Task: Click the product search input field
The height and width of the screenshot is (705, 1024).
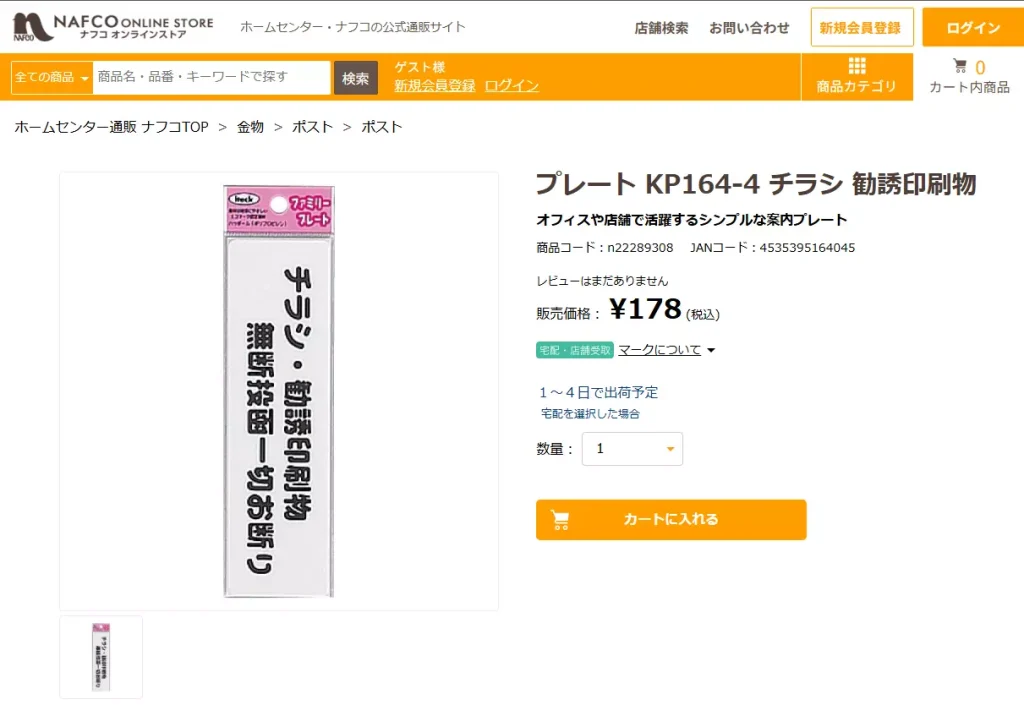Action: pyautogui.click(x=211, y=77)
